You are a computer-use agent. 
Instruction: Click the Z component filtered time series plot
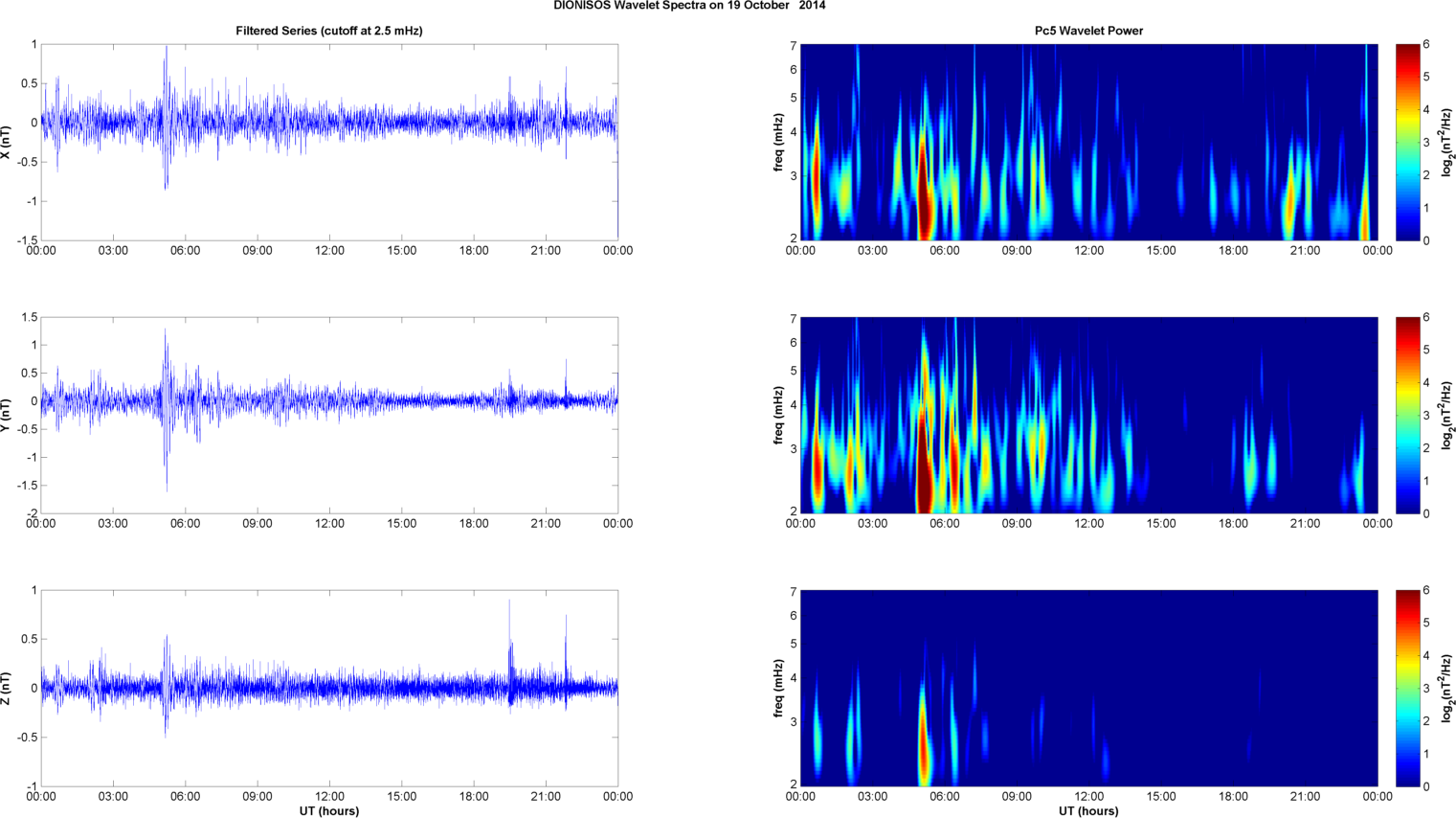coord(329,688)
